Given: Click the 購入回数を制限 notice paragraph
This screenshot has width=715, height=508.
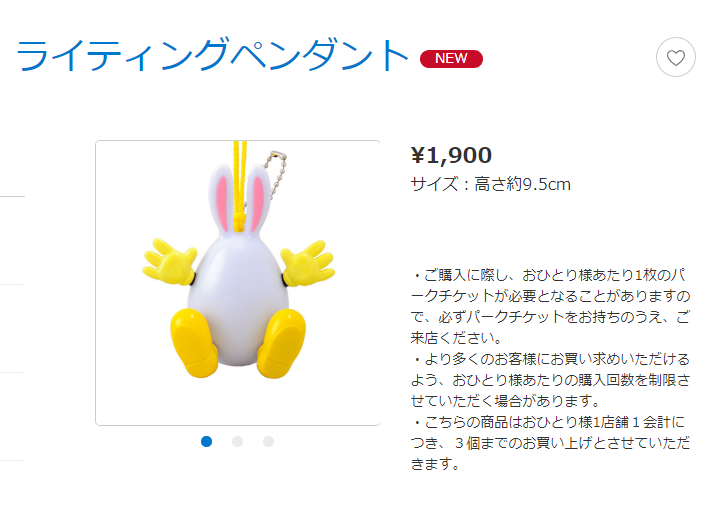Looking at the screenshot, I should (x=550, y=380).
